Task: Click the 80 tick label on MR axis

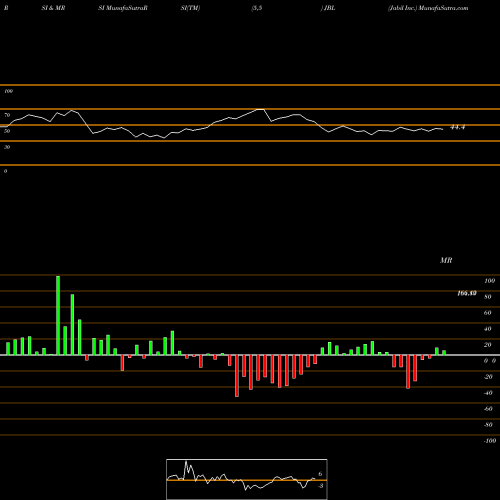Action: click(488, 297)
